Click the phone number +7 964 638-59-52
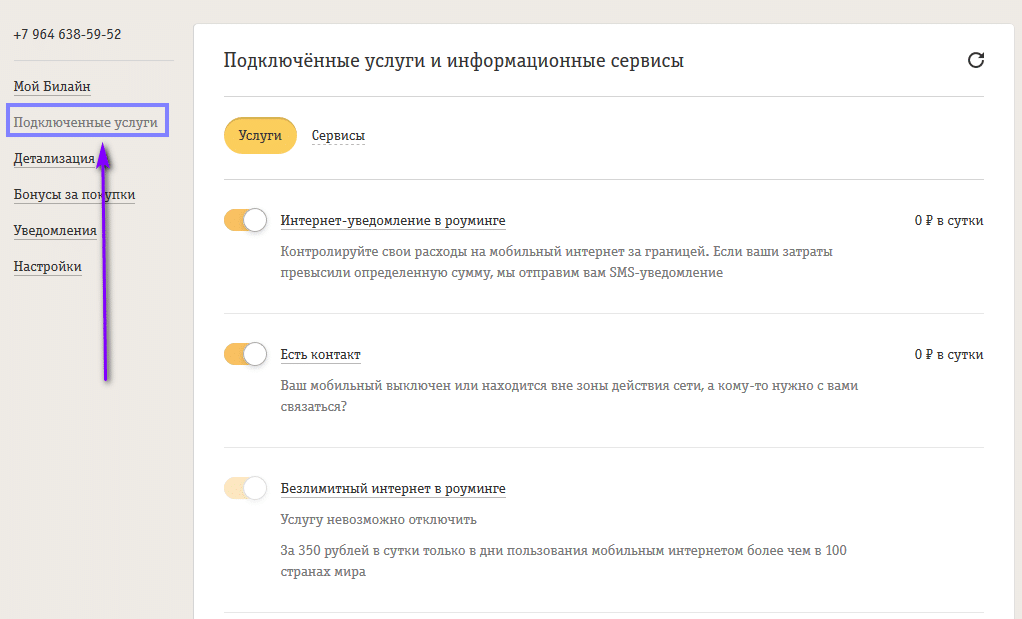Screen dimensions: 1022x619 pos(67,34)
